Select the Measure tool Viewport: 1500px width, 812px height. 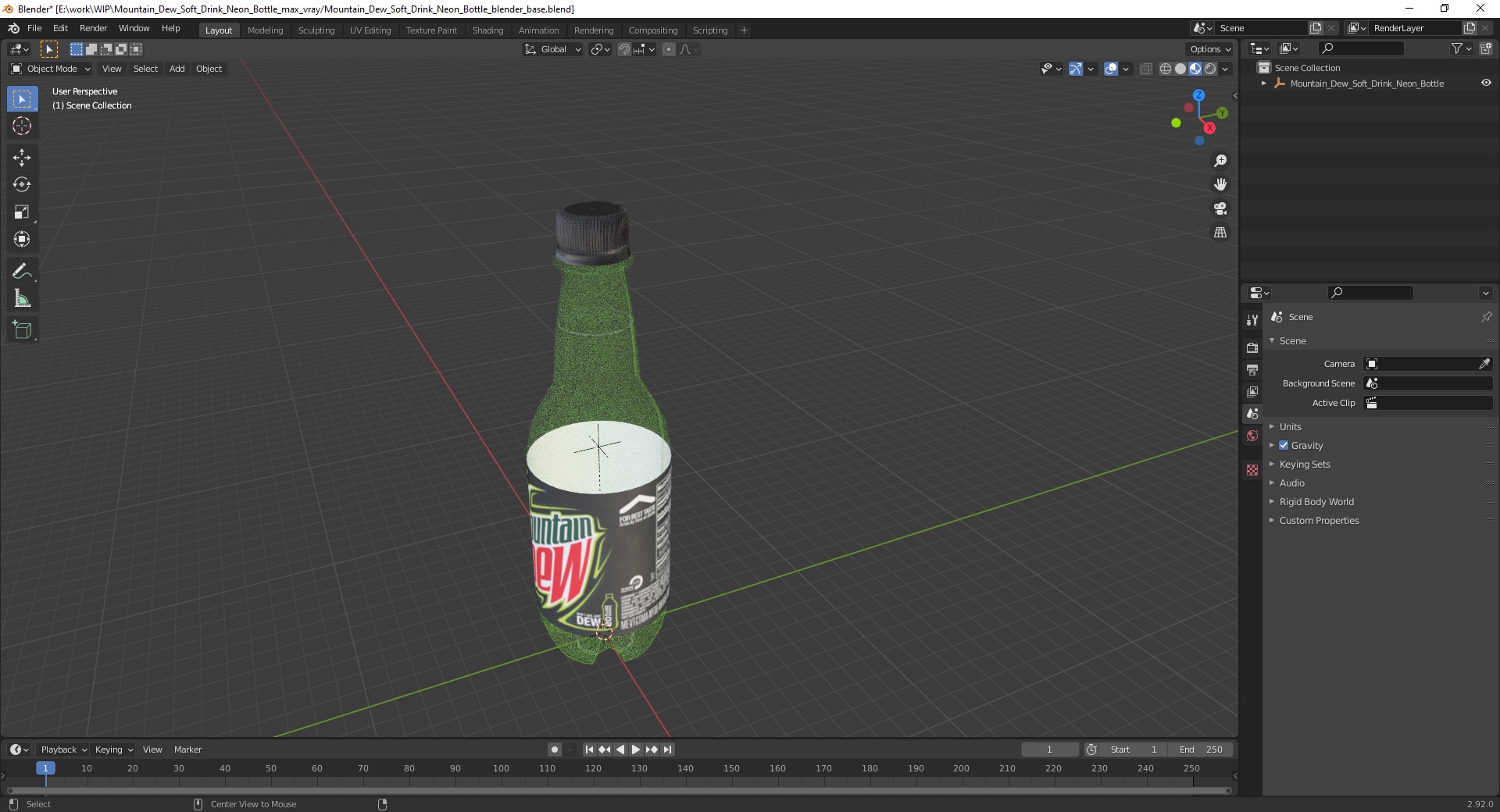point(22,298)
